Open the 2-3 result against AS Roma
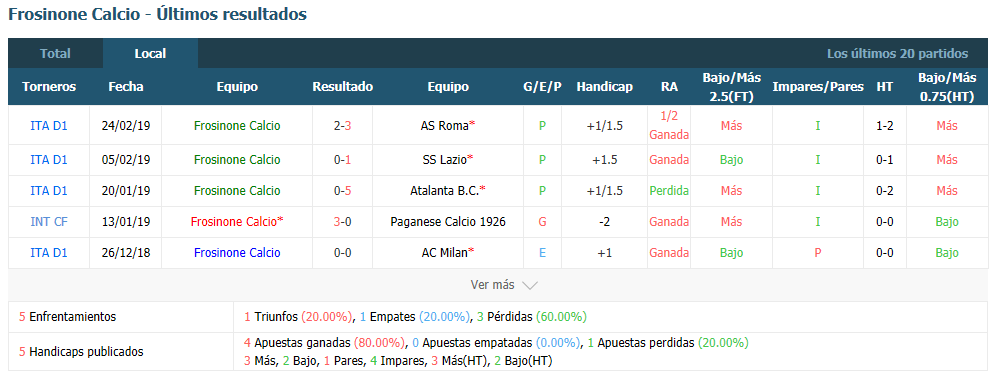 point(343,126)
